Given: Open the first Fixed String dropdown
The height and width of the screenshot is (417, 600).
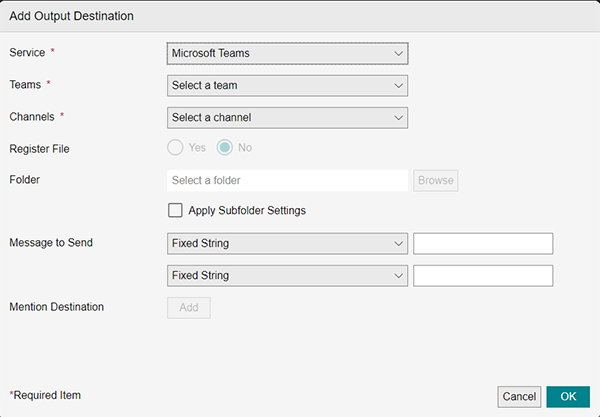Looking at the screenshot, I should tap(287, 243).
